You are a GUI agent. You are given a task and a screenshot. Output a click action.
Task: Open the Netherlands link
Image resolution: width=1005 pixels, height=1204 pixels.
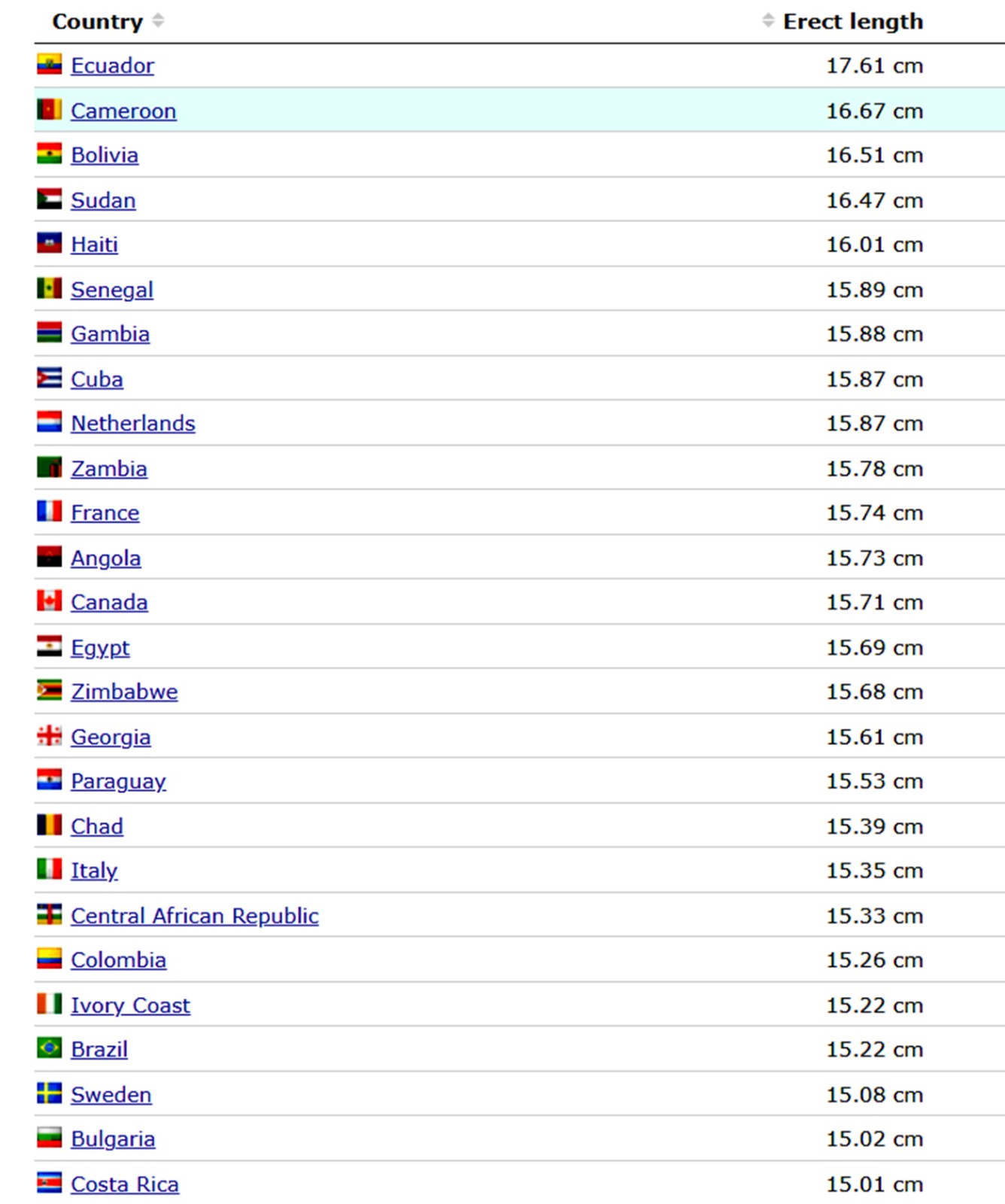pos(133,424)
